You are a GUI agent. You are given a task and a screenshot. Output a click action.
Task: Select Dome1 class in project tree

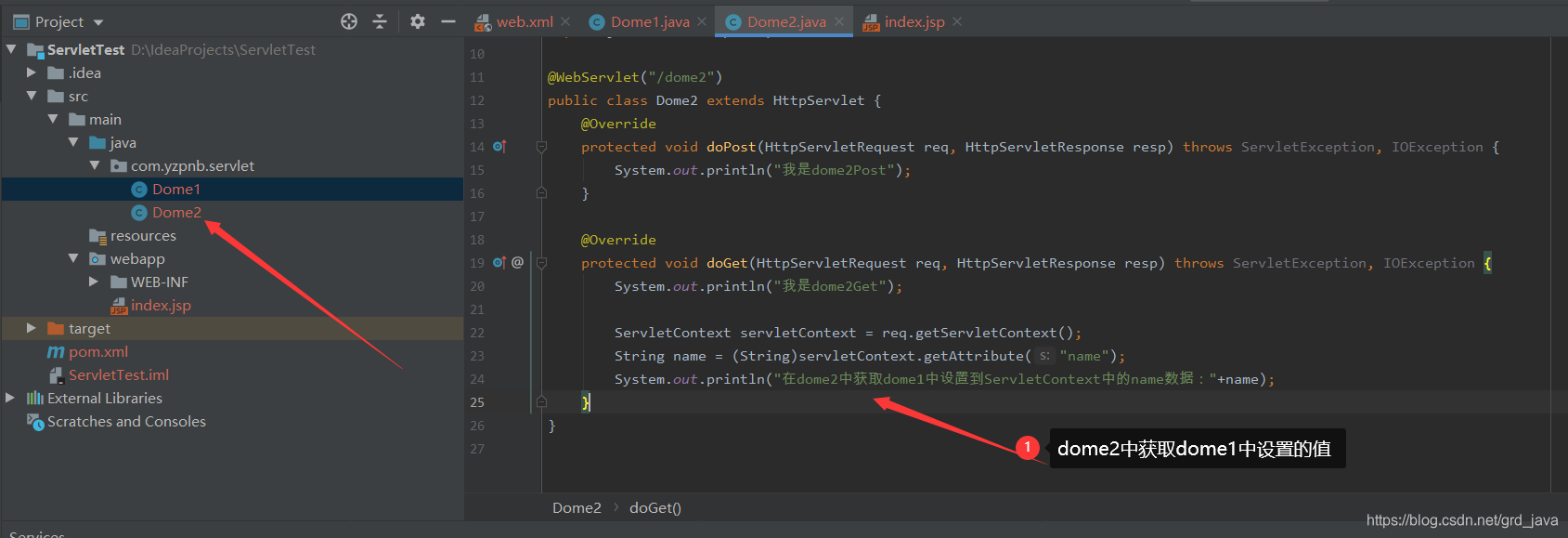click(176, 189)
